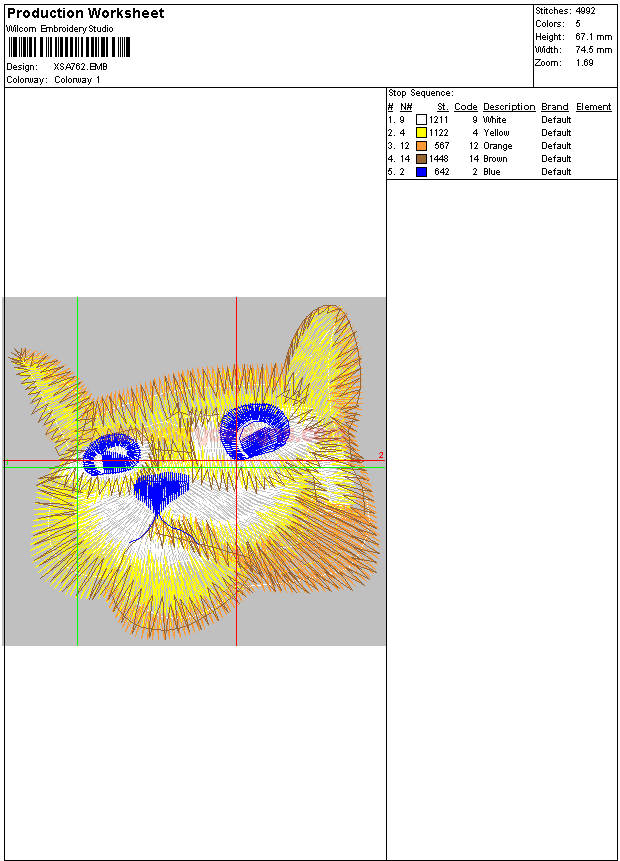Click stitch count 1122 in Yellow row
This screenshot has height=861, width=620.
tap(439, 133)
